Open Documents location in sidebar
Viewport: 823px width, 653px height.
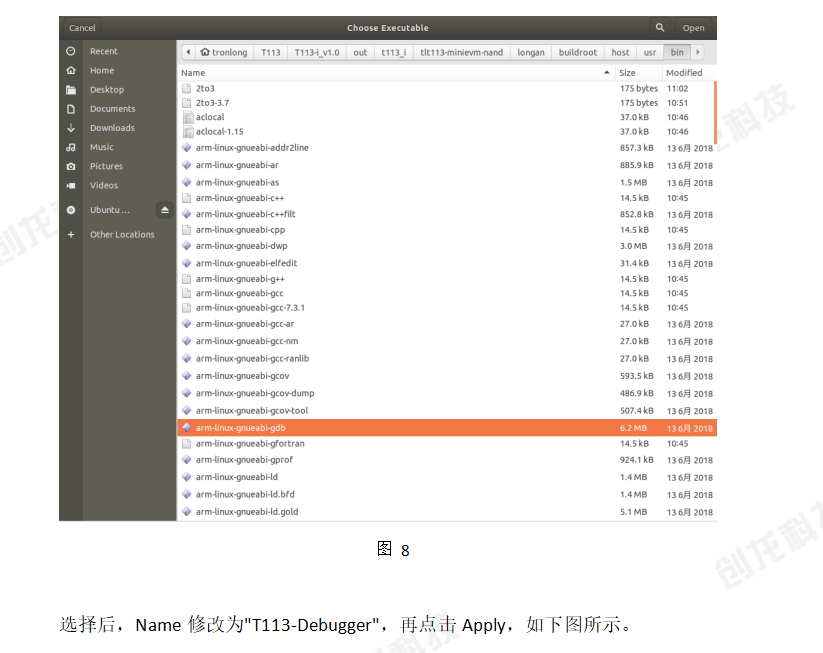pyautogui.click(x=112, y=109)
